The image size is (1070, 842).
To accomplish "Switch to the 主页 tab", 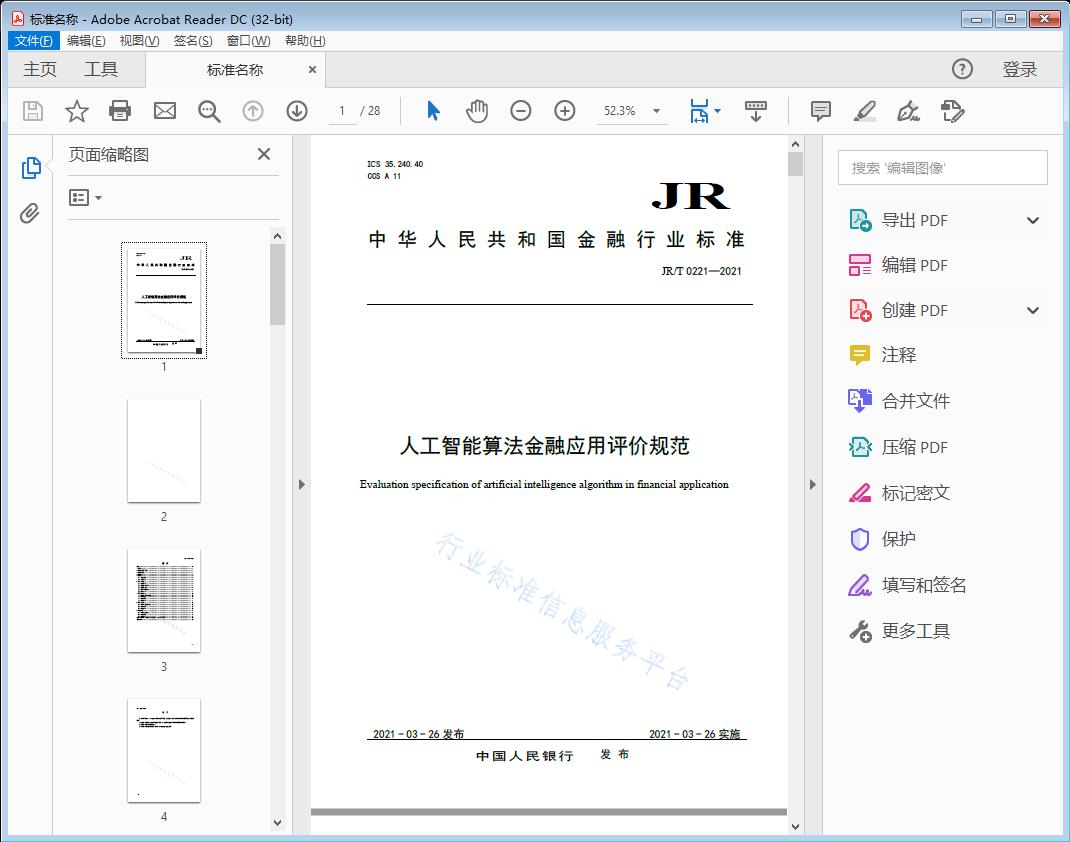I will (40, 69).
